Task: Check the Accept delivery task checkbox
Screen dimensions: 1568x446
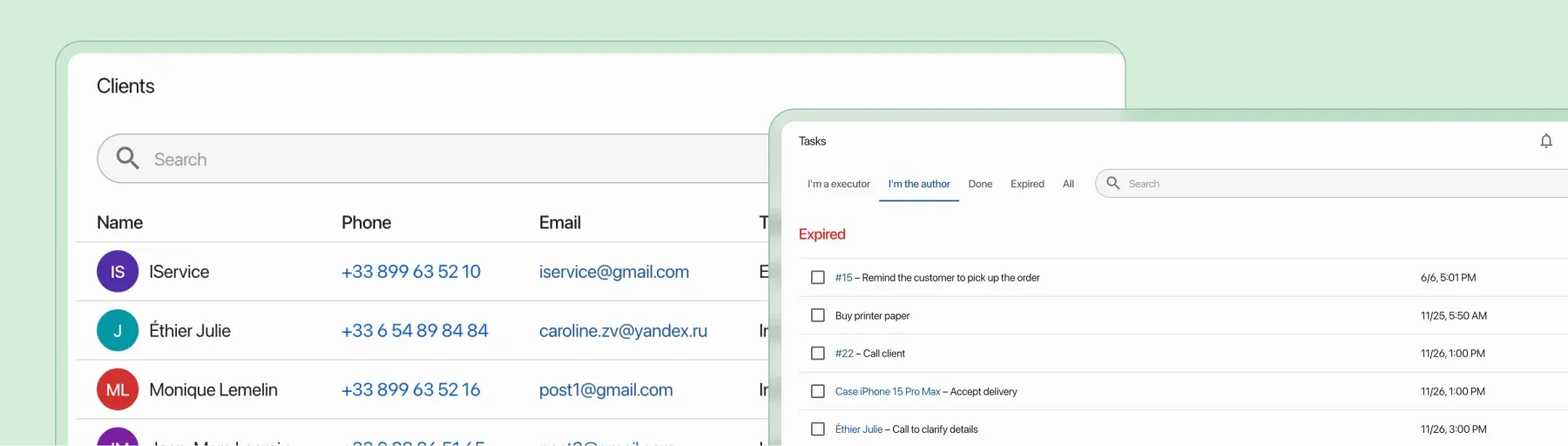Action: (818, 392)
